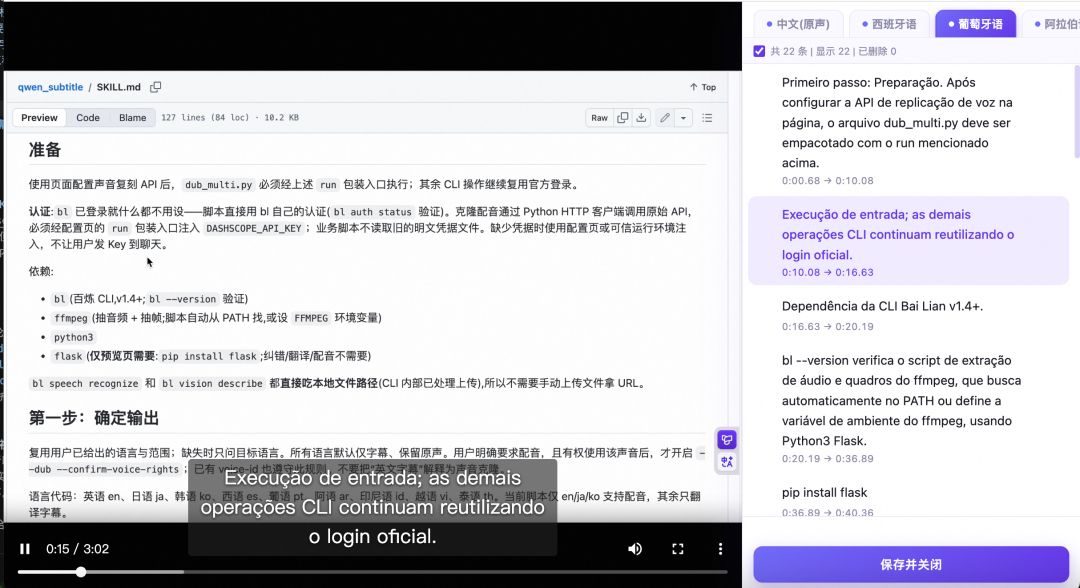Select 葡萄牙语 subtitle tab
The height and width of the screenshot is (588, 1080).
coord(975,24)
